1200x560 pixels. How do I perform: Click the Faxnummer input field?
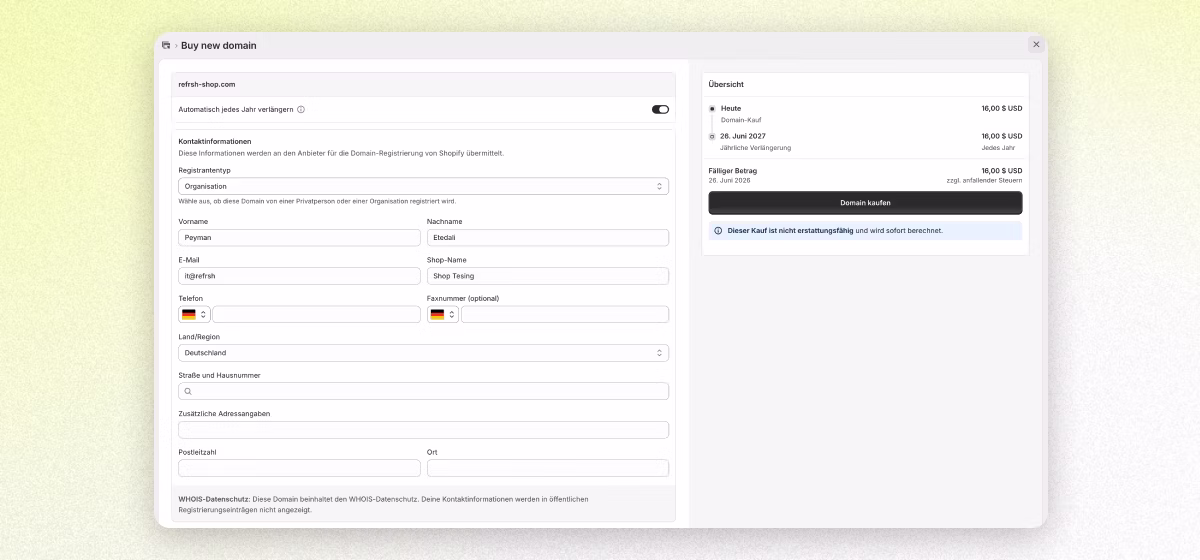565,314
